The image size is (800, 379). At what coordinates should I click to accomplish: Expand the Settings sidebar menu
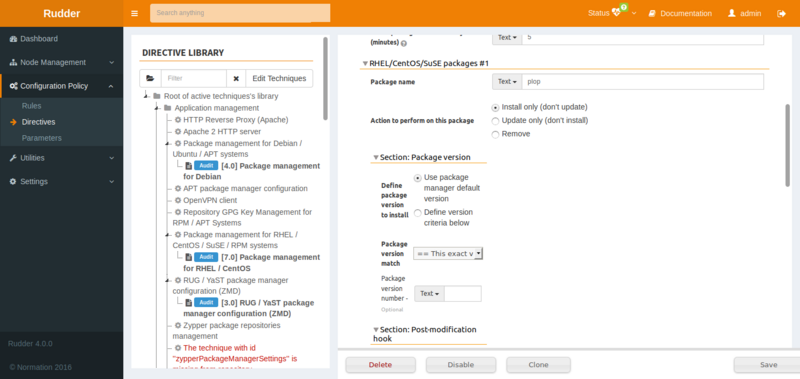click(x=61, y=182)
